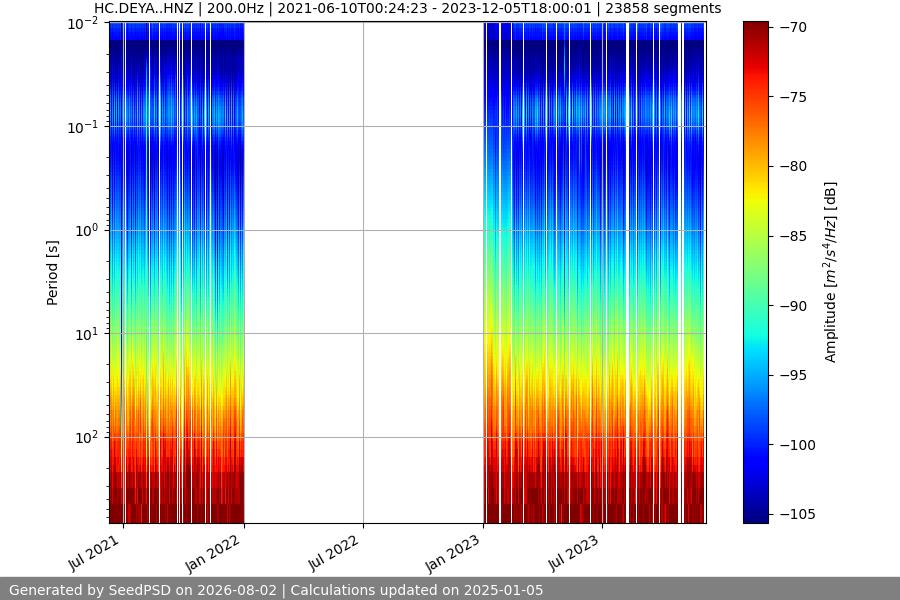Viewport: 900px width, 600px height.
Task: Click the 'Jan 2023' x-axis label
Action: tap(453, 555)
